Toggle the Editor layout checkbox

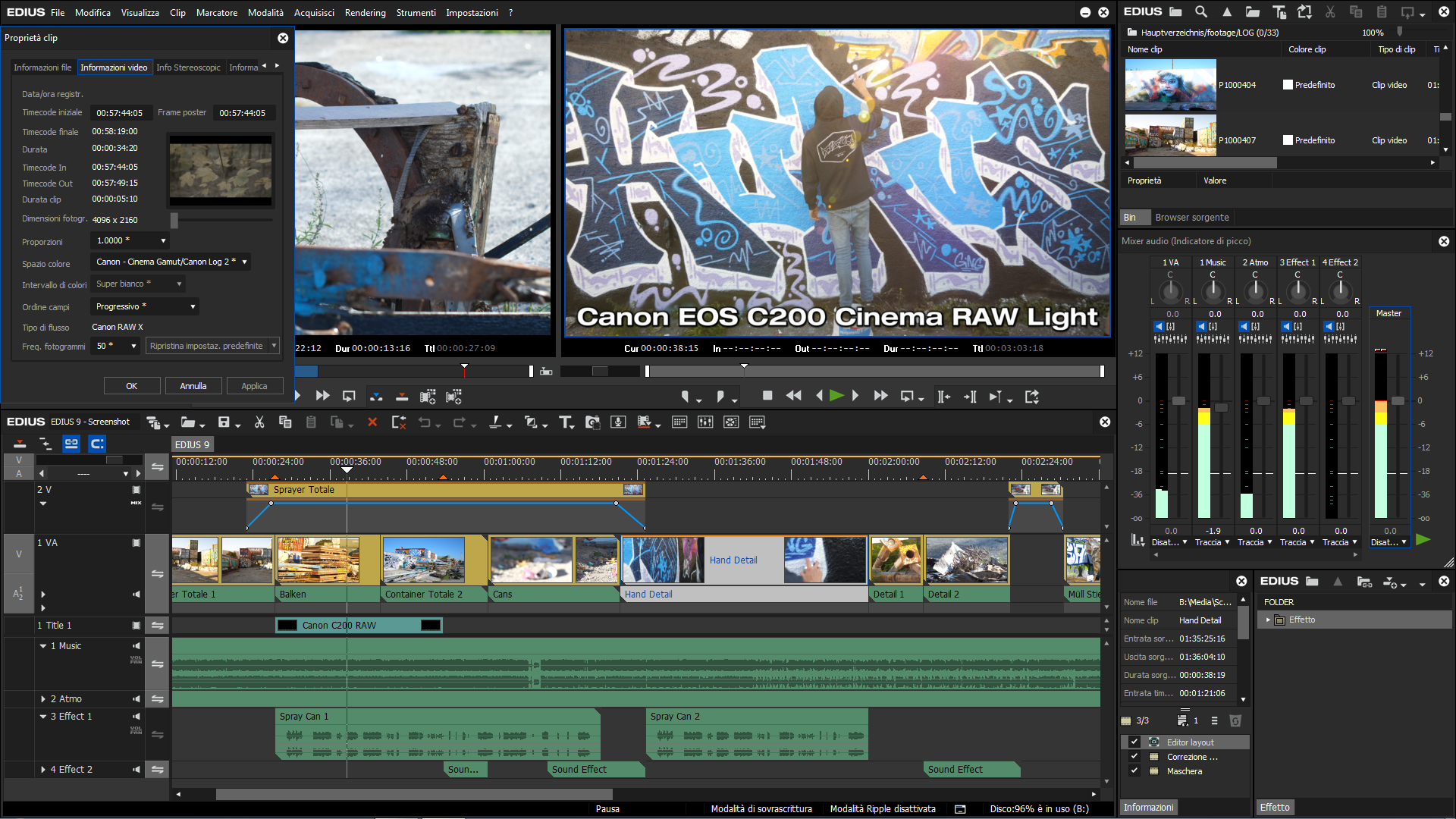(x=1134, y=742)
